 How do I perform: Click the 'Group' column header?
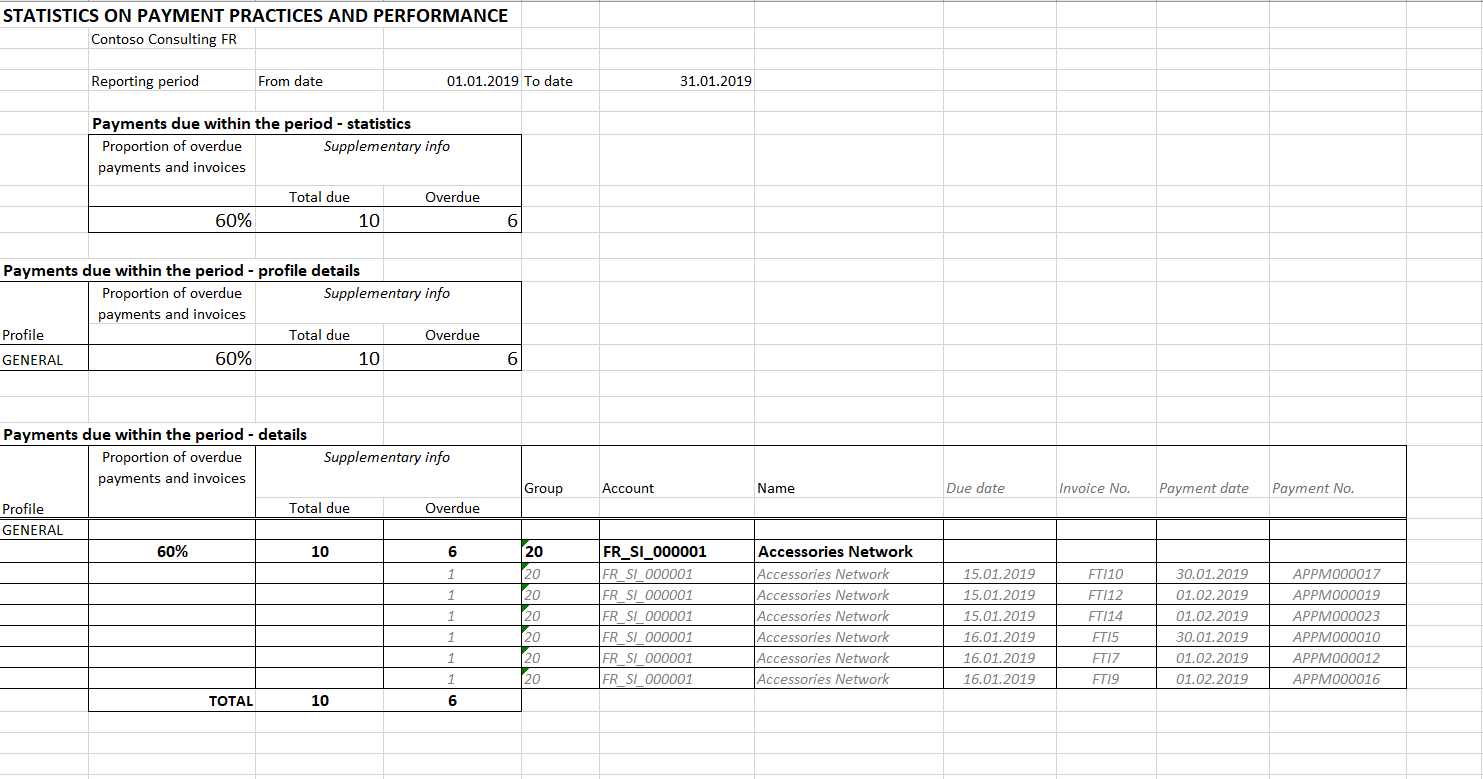pyautogui.click(x=543, y=488)
